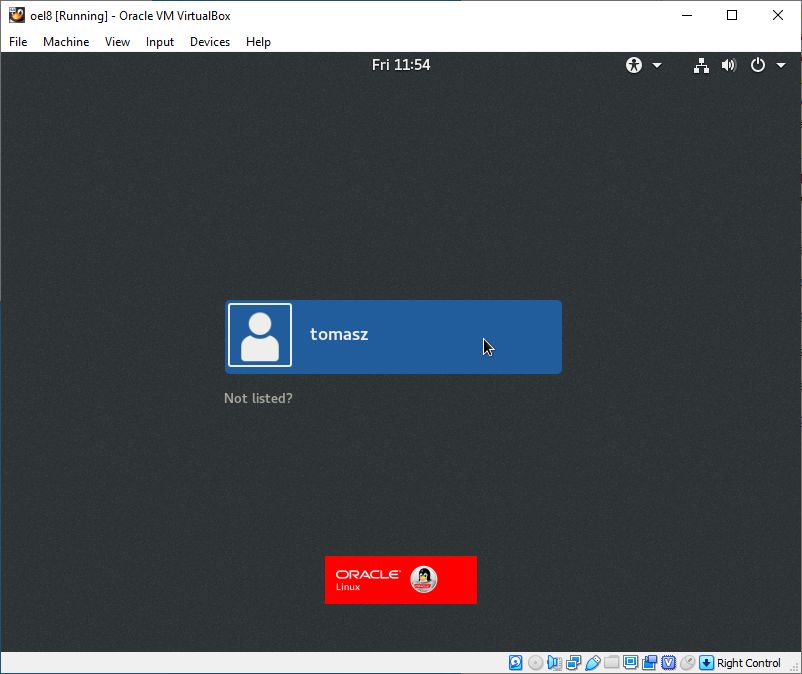
Task: Open the File menu
Action: coord(18,42)
